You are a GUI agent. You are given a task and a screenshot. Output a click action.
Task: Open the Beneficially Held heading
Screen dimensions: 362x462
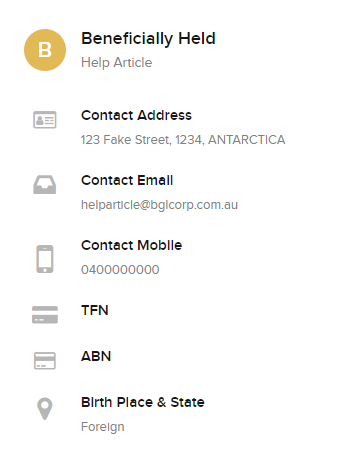[x=148, y=39]
